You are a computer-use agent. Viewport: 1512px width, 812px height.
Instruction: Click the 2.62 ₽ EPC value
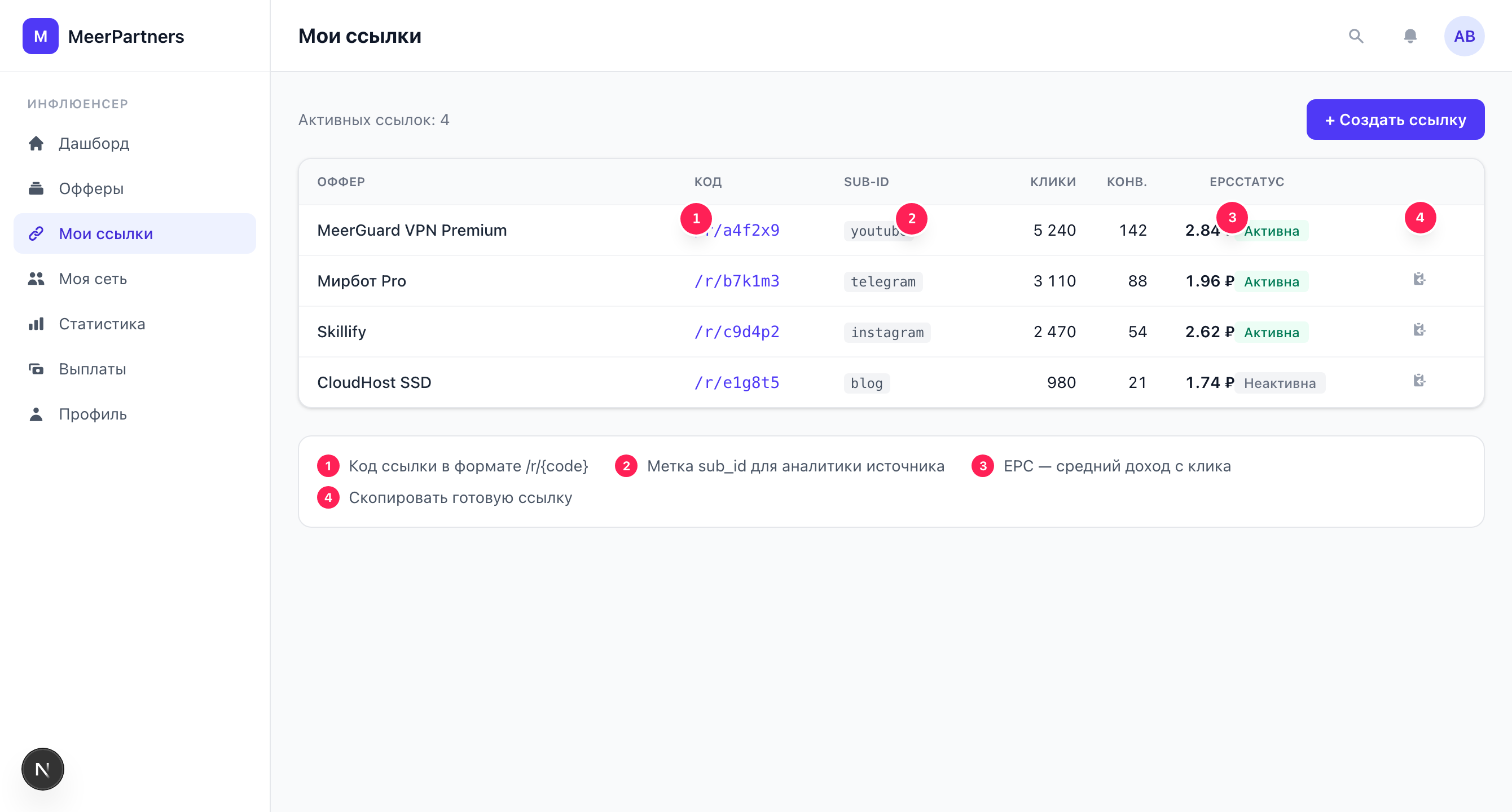(x=1210, y=332)
